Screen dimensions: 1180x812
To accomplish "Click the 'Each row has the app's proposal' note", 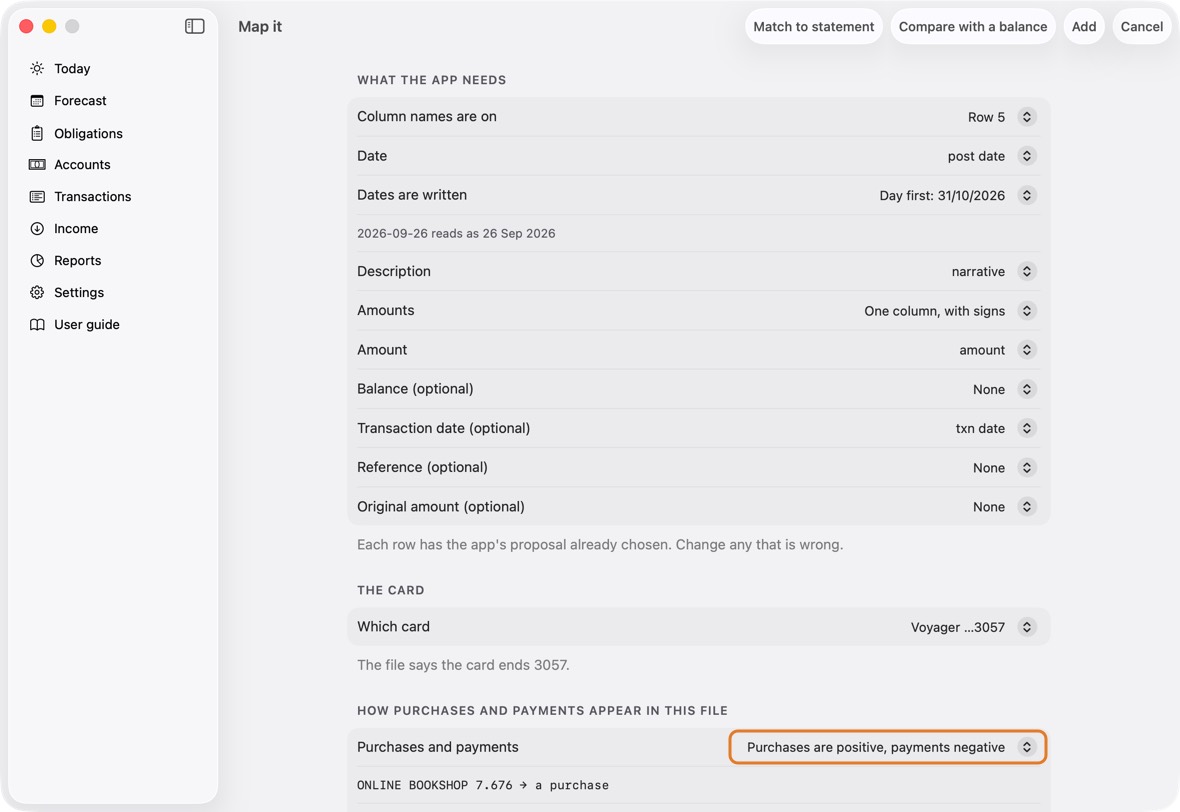I will tap(600, 545).
